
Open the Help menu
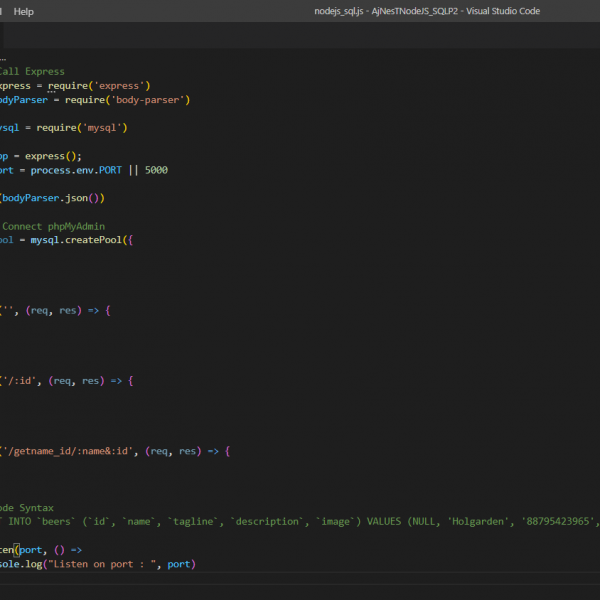tap(24, 11)
